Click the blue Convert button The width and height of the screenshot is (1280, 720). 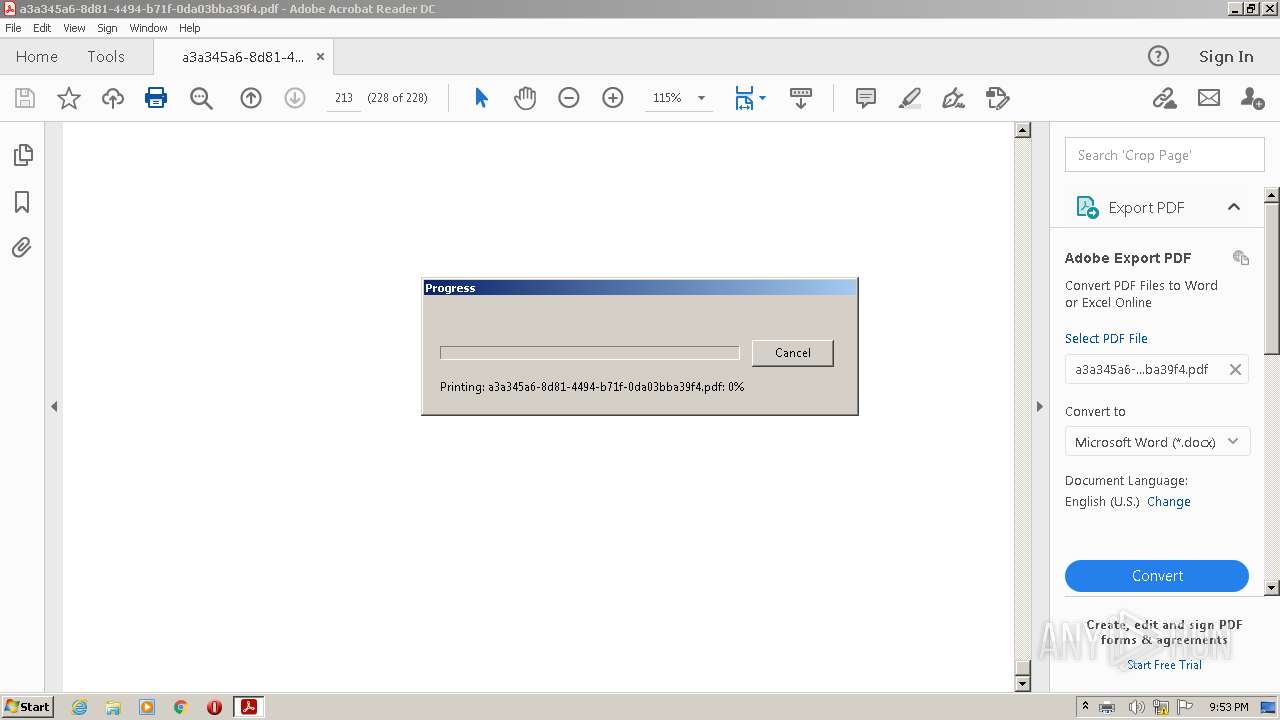coord(1157,576)
